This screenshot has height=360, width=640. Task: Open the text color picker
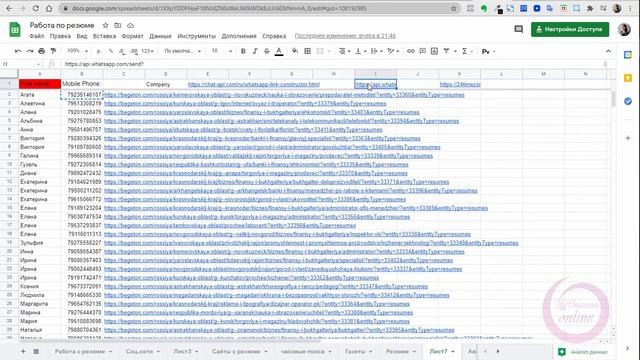pyautogui.click(x=279, y=51)
